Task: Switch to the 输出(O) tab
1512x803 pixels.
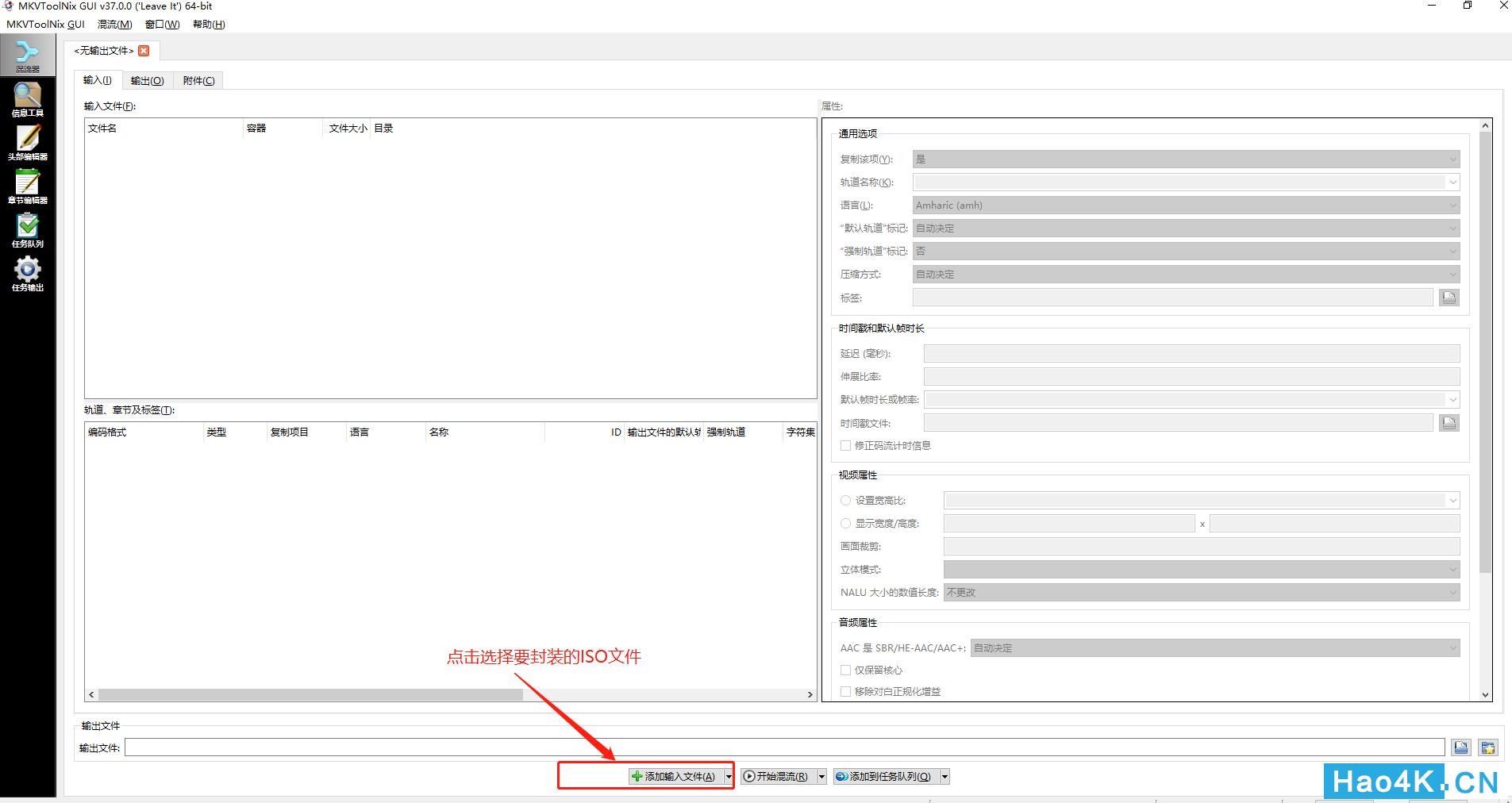Action: (147, 81)
